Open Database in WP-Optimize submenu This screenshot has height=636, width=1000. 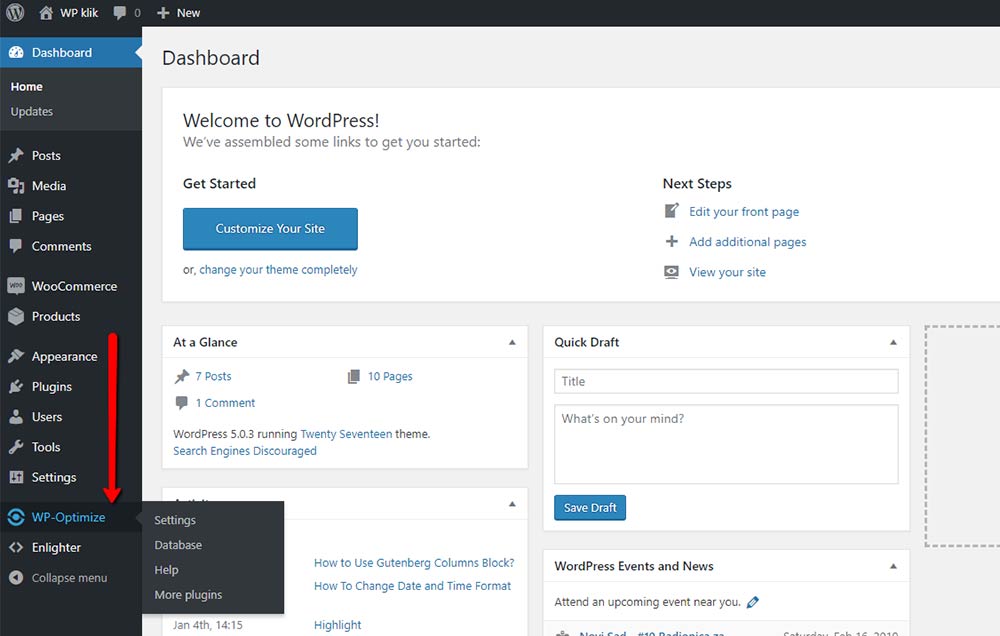tap(178, 545)
